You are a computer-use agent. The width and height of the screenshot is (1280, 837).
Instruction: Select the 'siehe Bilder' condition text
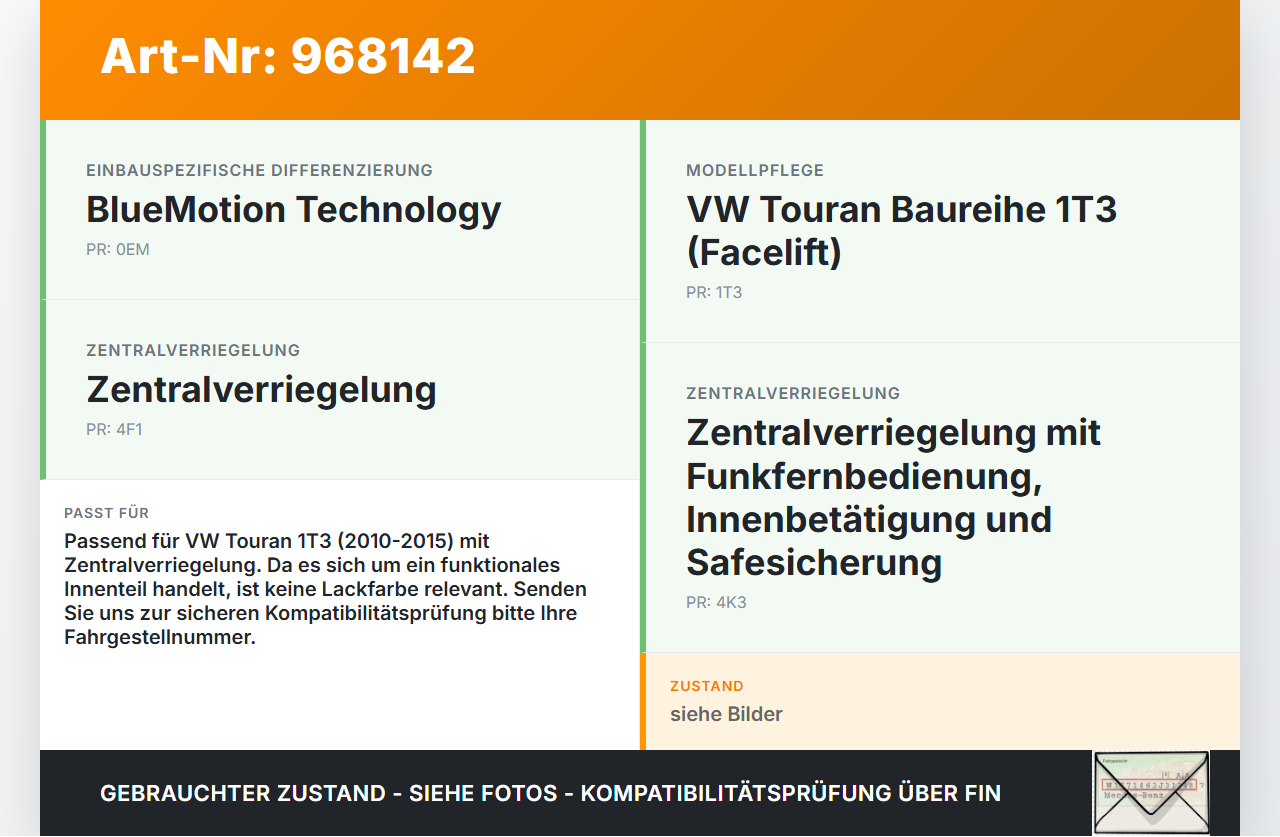point(727,714)
